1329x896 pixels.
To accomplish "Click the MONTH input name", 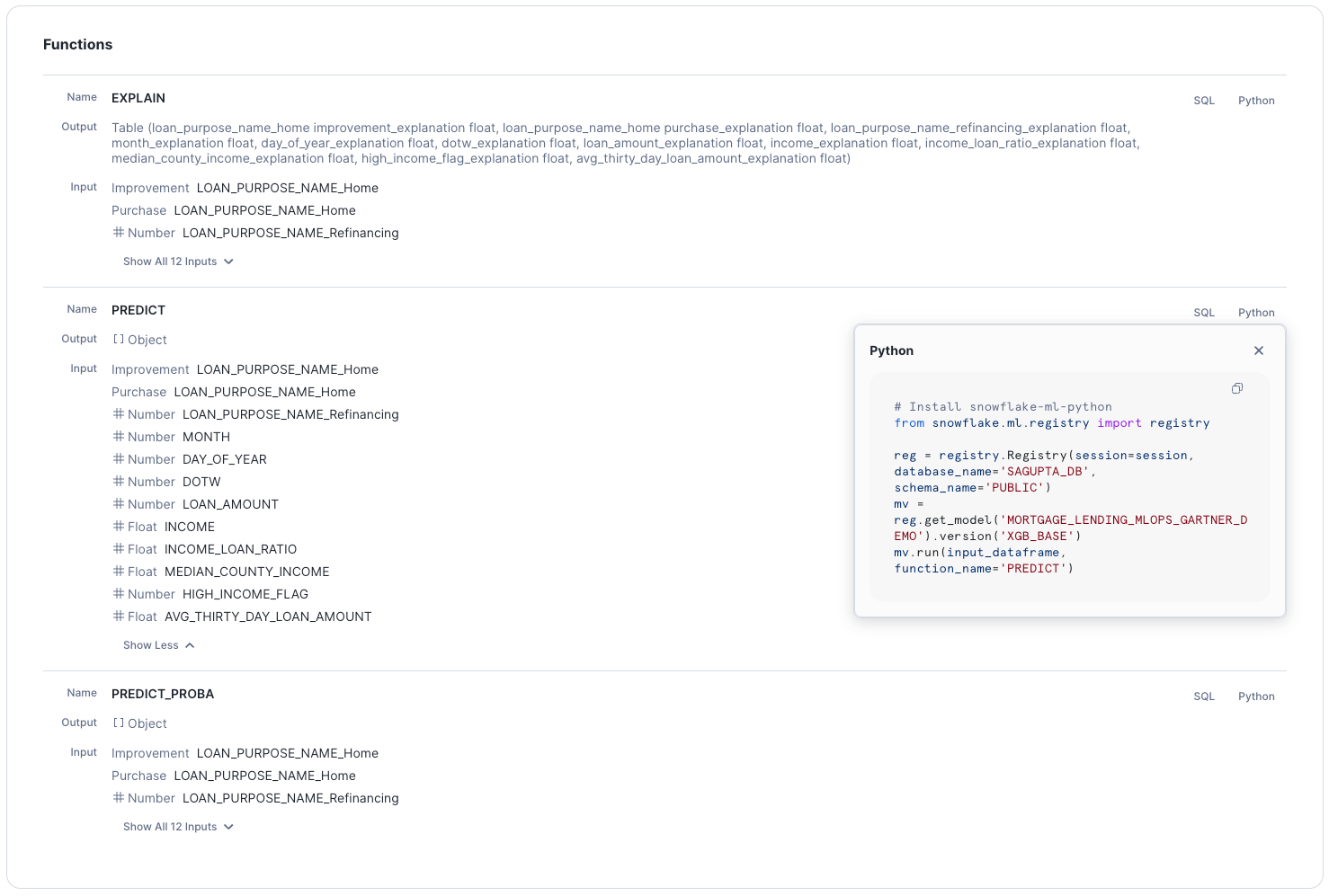I will [x=207, y=437].
